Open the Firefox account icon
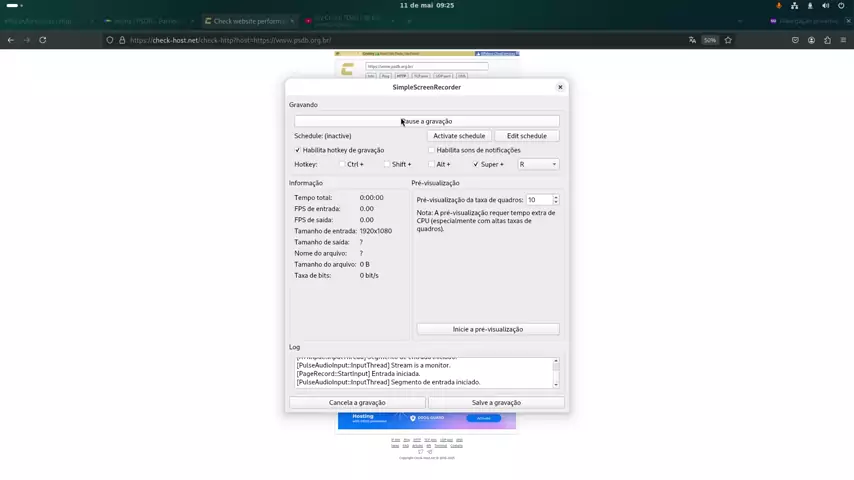Image resolution: width=854 pixels, height=480 pixels. point(812,40)
